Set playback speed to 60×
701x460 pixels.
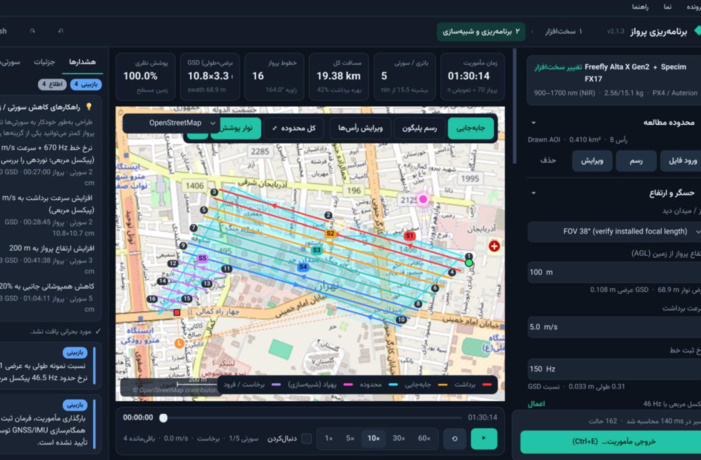(x=424, y=439)
